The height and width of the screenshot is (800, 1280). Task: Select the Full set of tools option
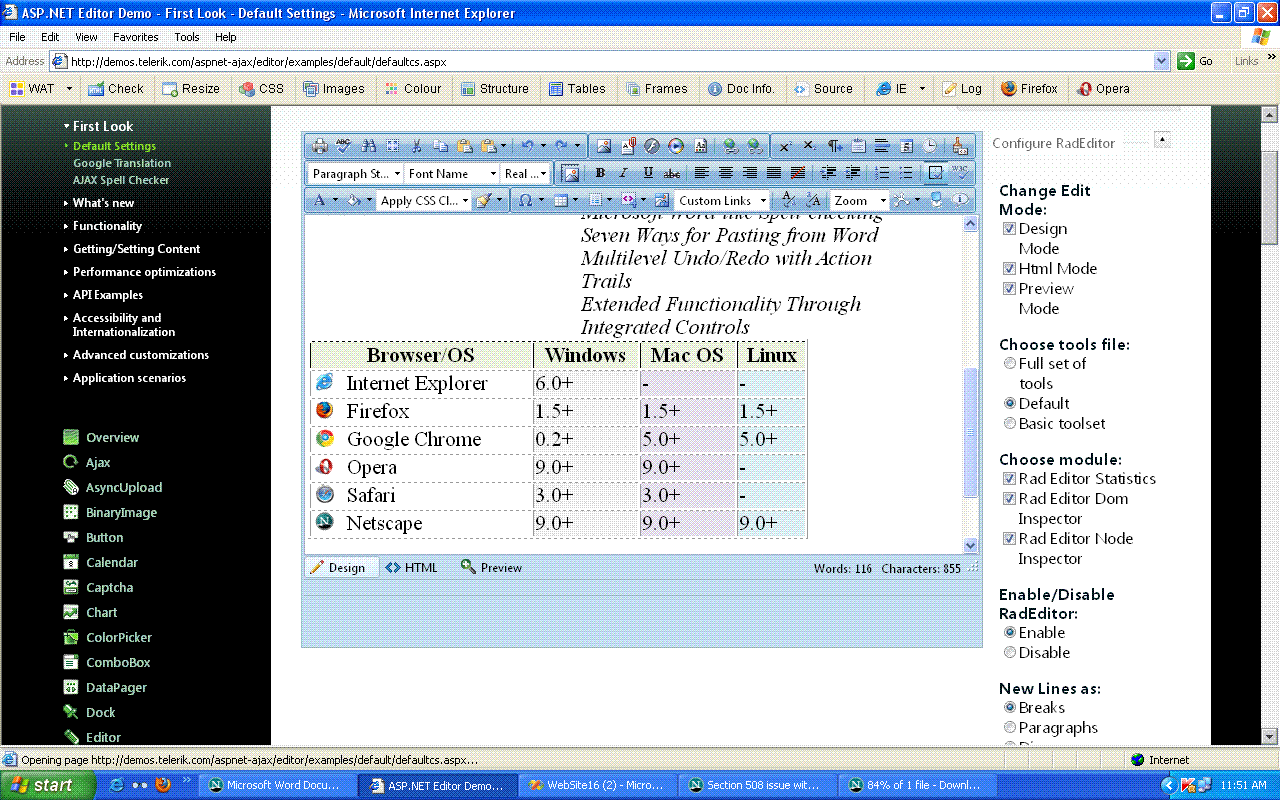click(1010, 364)
